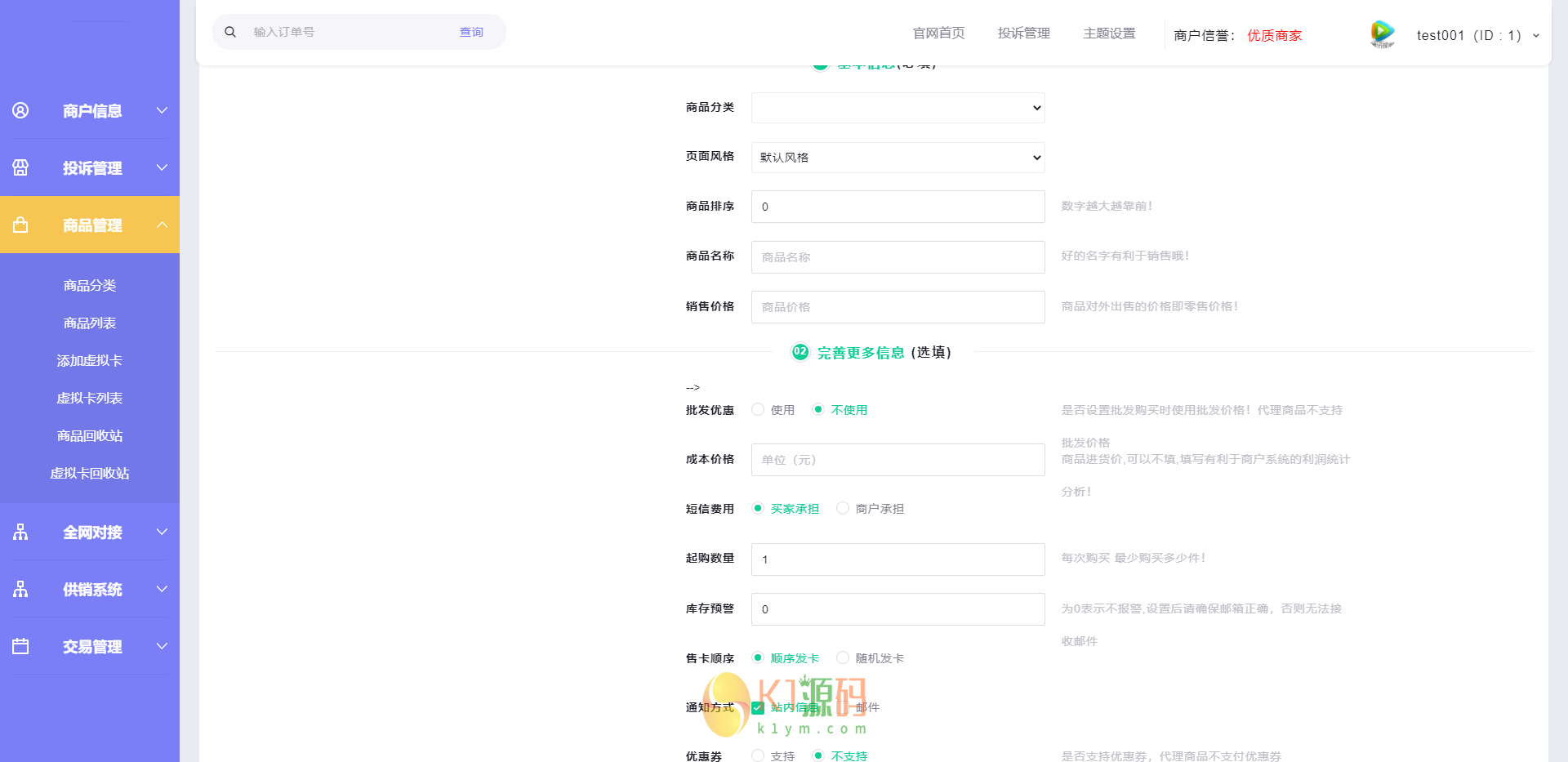Expand the 供销系统 sidebar chevron
The image size is (1568, 762).
coord(162,589)
